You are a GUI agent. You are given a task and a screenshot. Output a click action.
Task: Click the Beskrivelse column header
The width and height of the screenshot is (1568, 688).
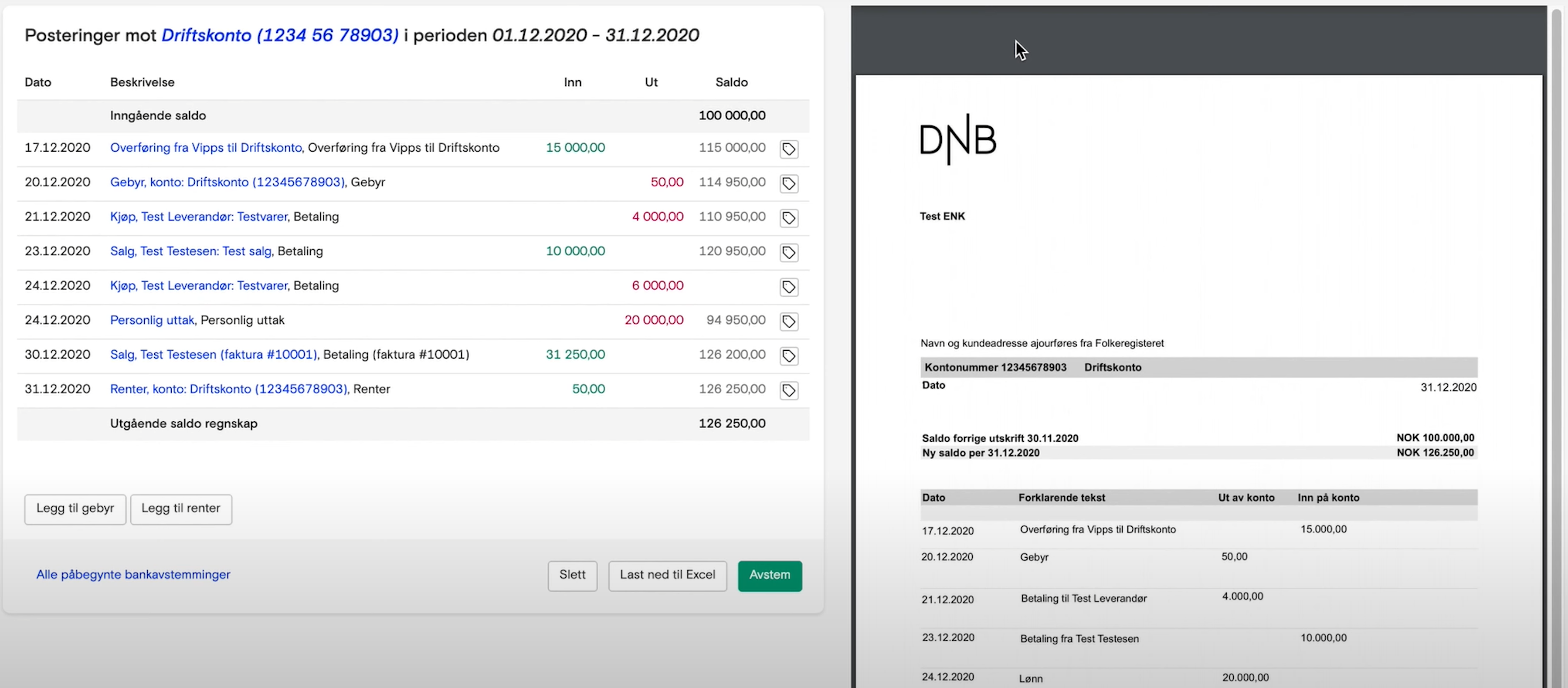(142, 82)
